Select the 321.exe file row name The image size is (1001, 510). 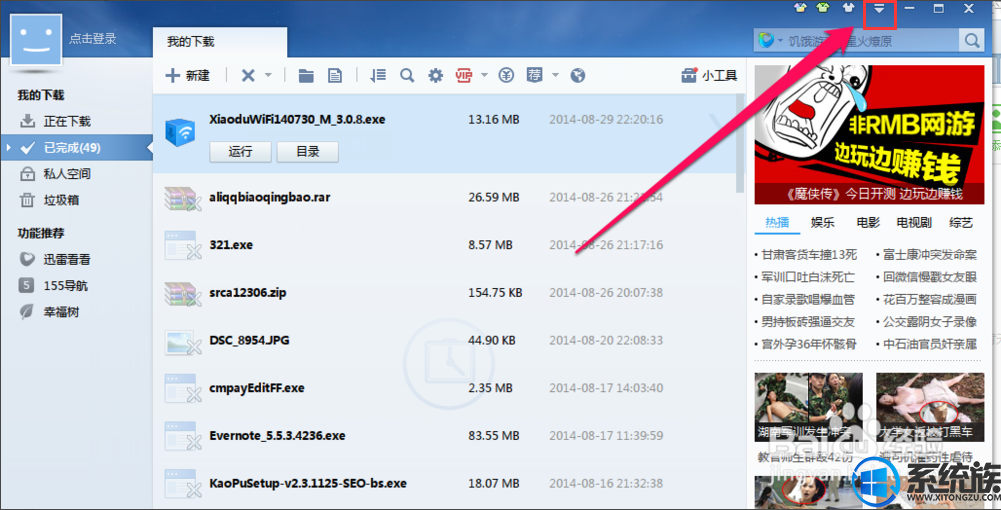pyautogui.click(x=231, y=244)
